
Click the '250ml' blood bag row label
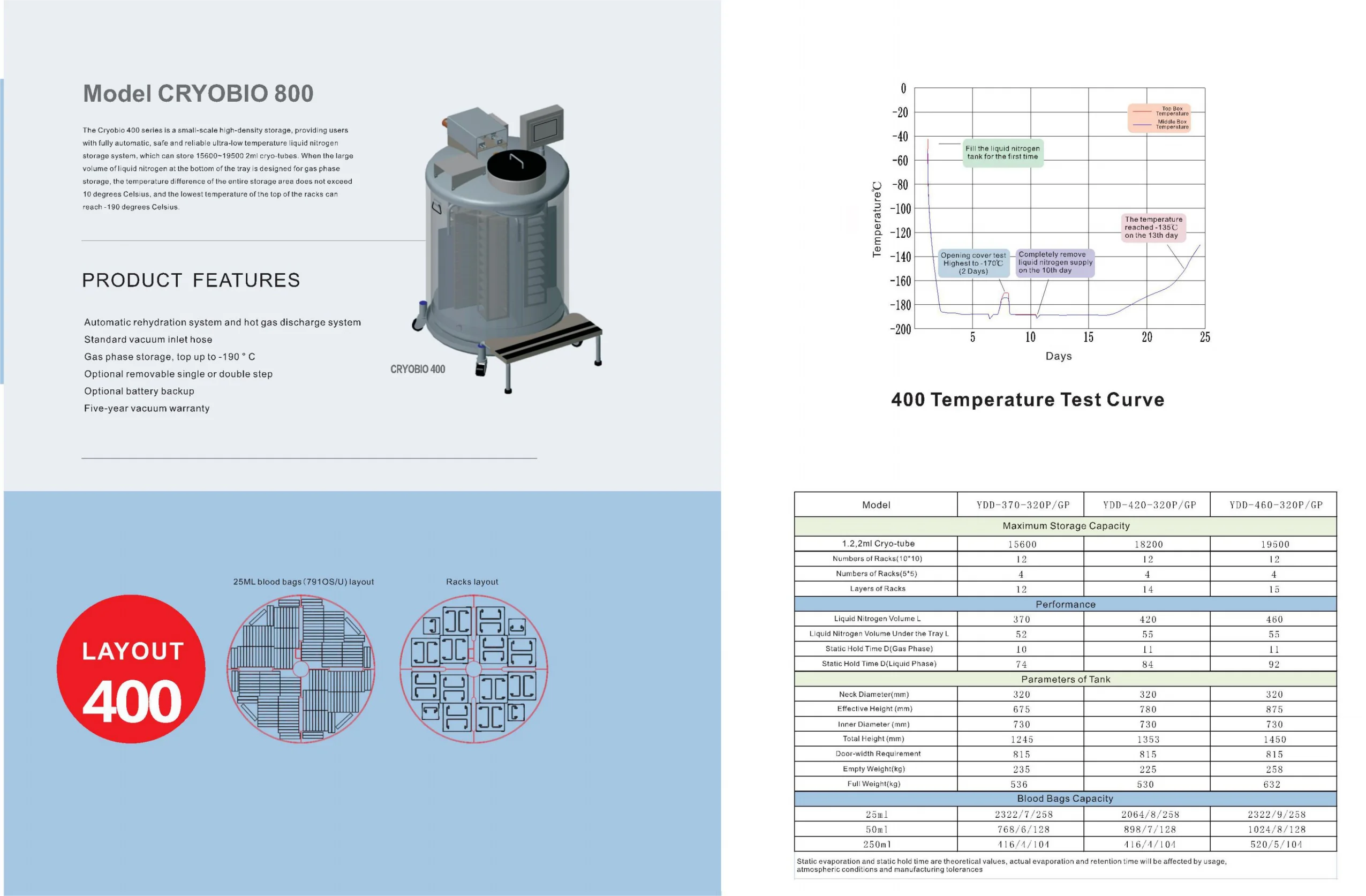tap(877, 845)
